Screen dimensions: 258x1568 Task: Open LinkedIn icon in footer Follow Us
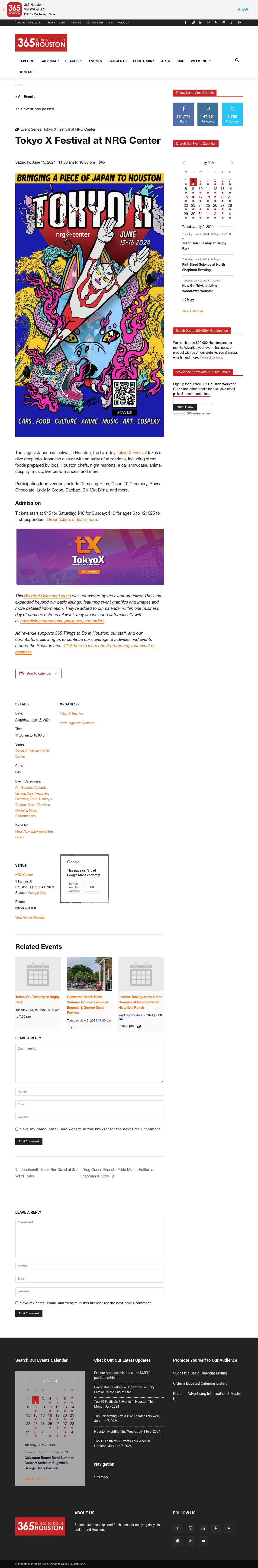203,1528
